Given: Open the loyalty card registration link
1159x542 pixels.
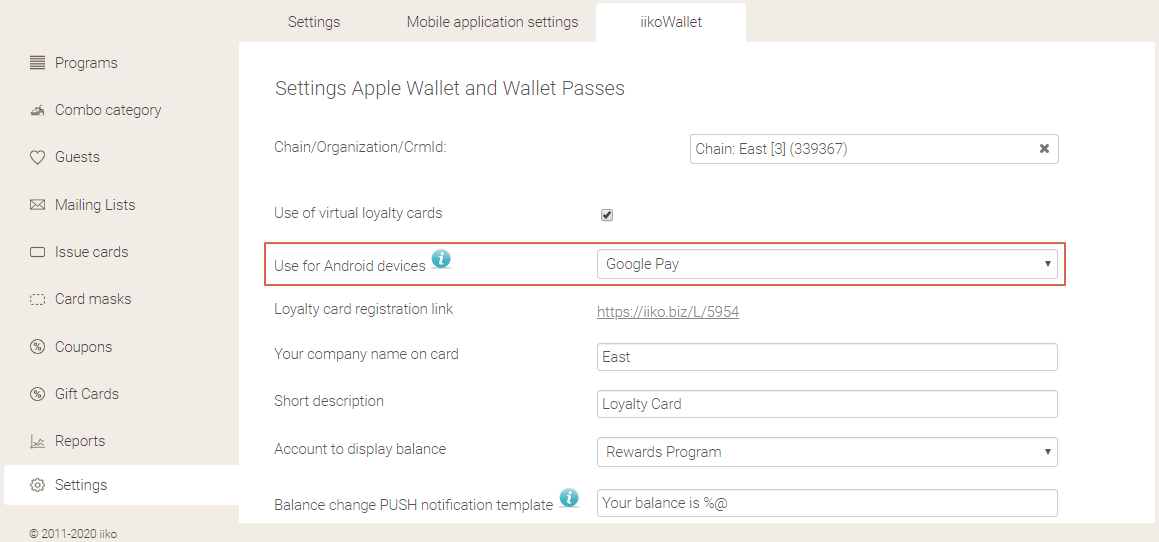Looking at the screenshot, I should point(668,312).
